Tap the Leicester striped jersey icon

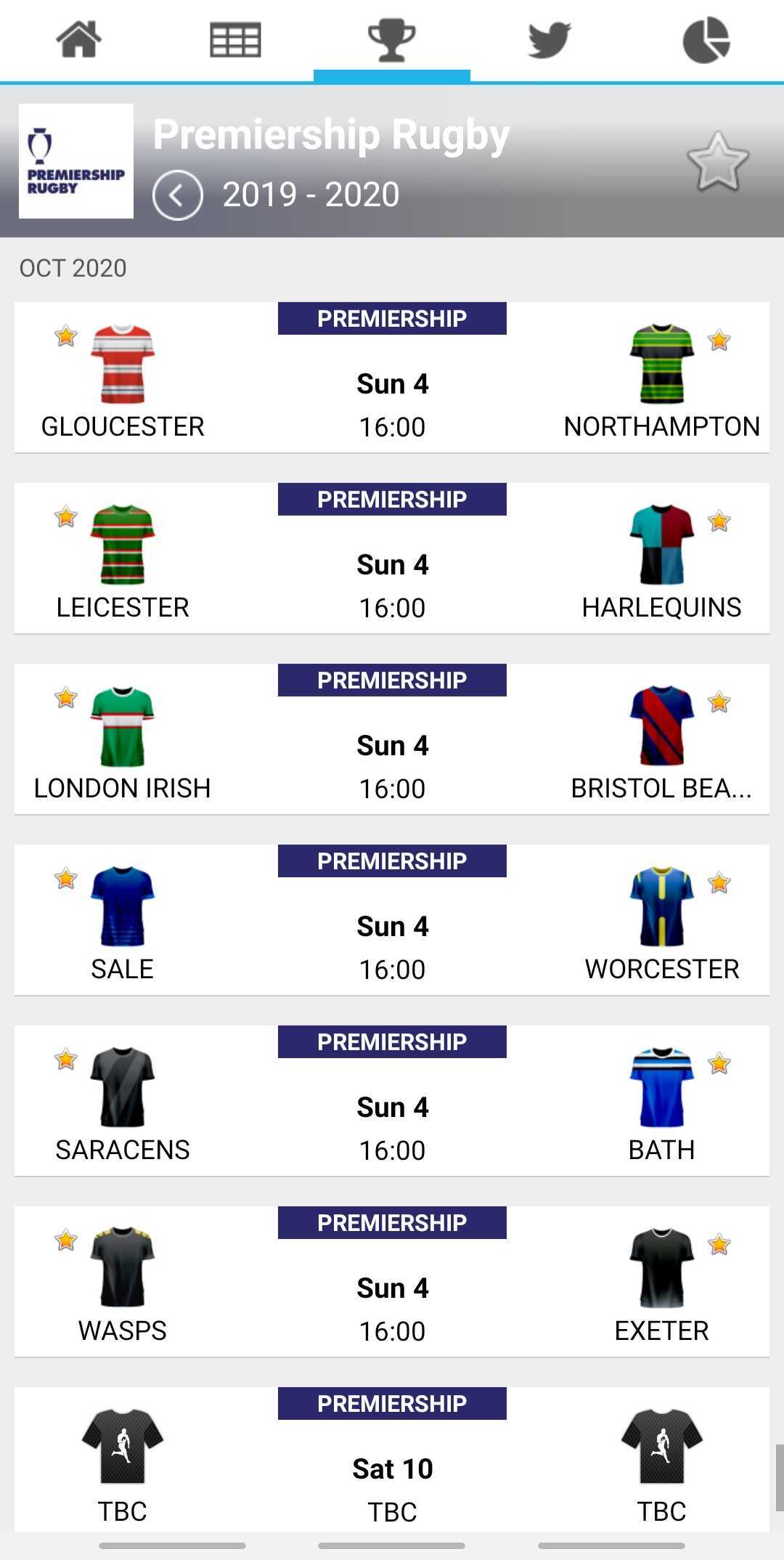click(x=122, y=545)
